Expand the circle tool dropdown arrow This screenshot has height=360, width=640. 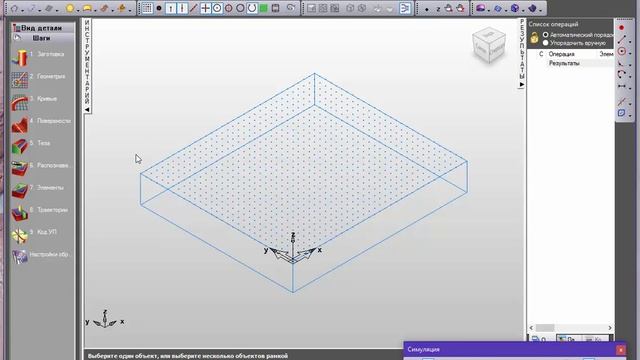tap(630, 53)
